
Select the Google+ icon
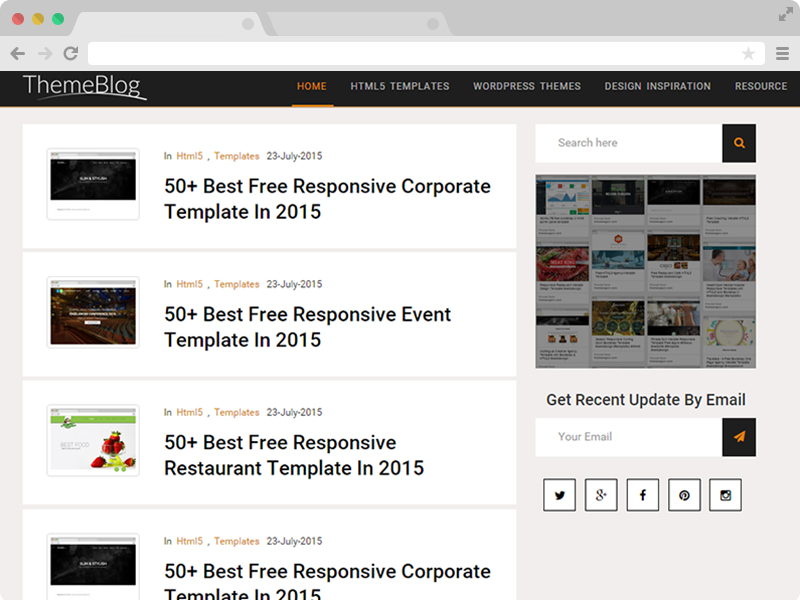pos(601,495)
